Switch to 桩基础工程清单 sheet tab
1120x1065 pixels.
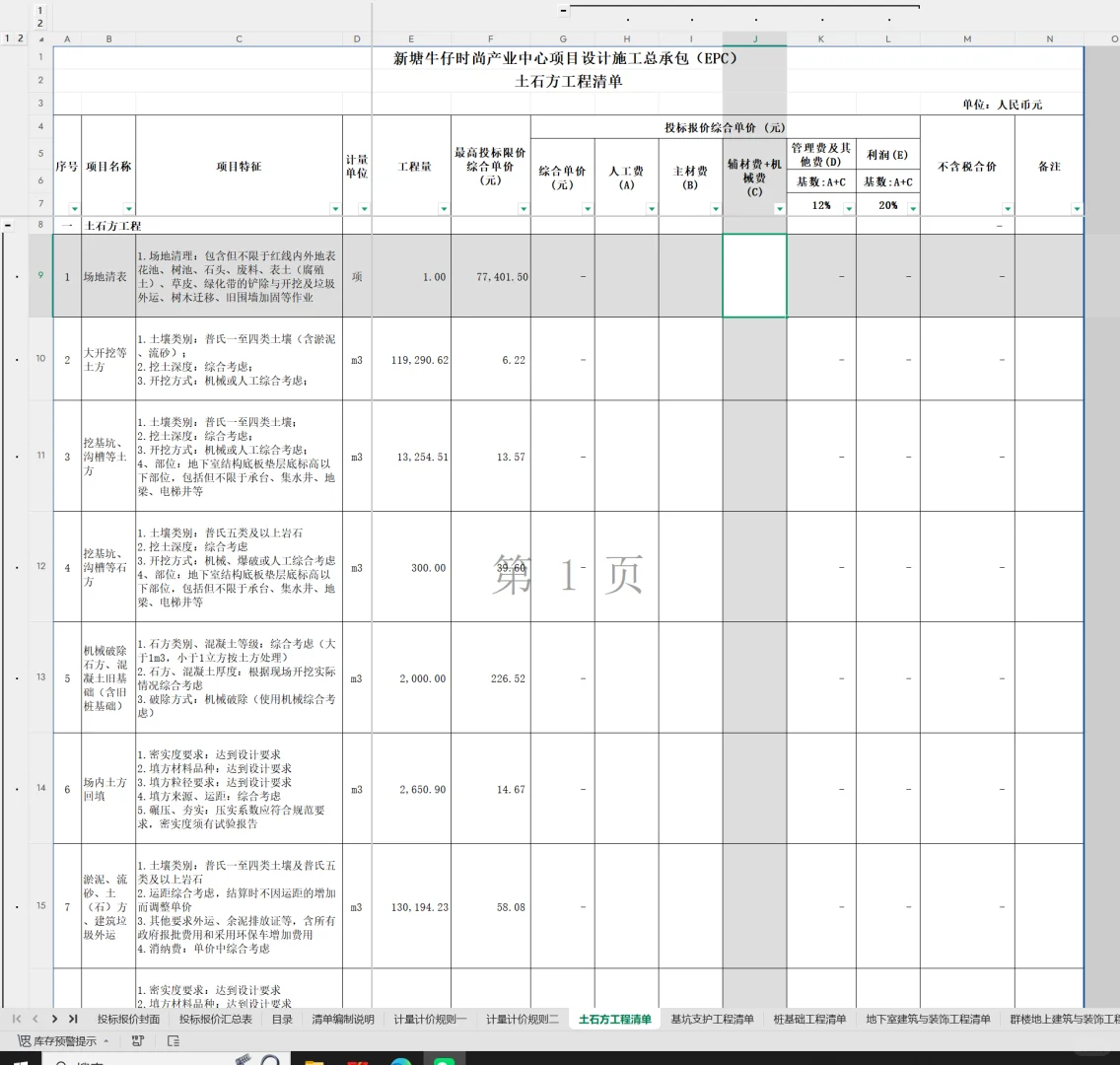click(x=810, y=1020)
